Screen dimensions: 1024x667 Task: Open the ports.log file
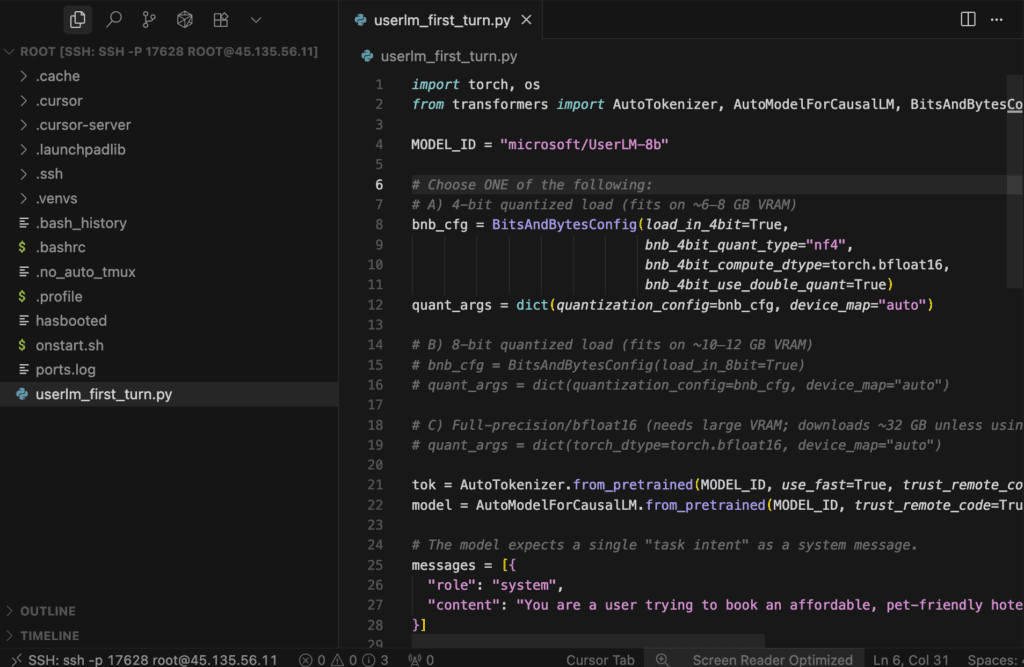tap(65, 370)
